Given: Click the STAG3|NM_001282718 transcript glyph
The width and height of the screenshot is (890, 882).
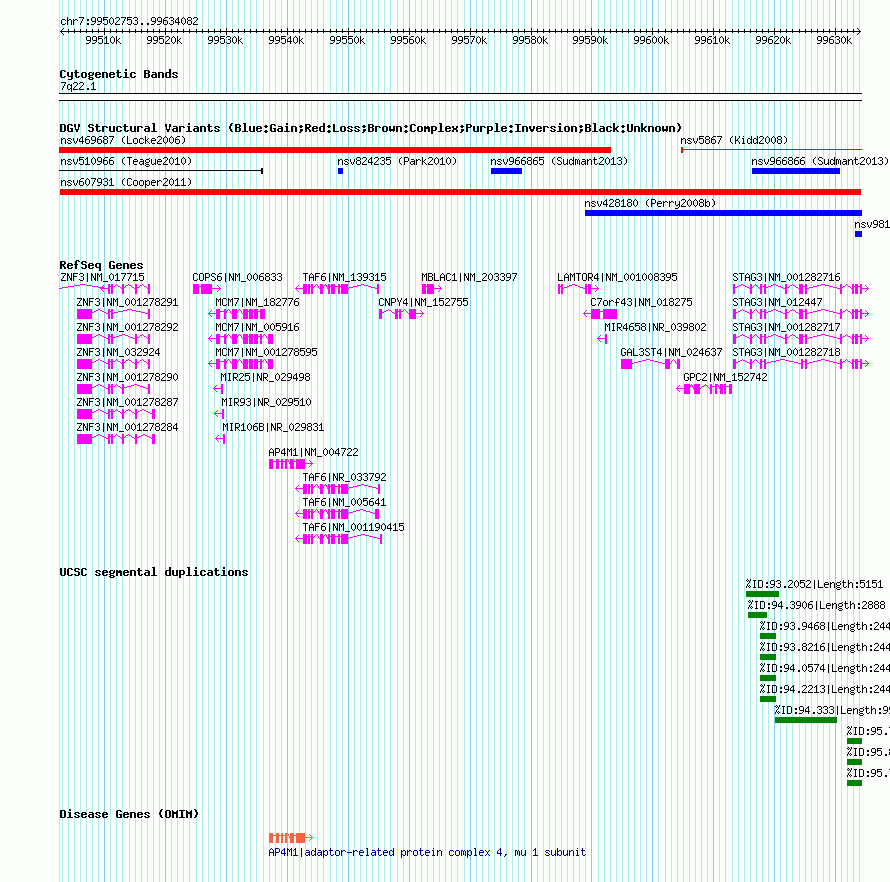Looking at the screenshot, I should pyautogui.click(x=800, y=364).
